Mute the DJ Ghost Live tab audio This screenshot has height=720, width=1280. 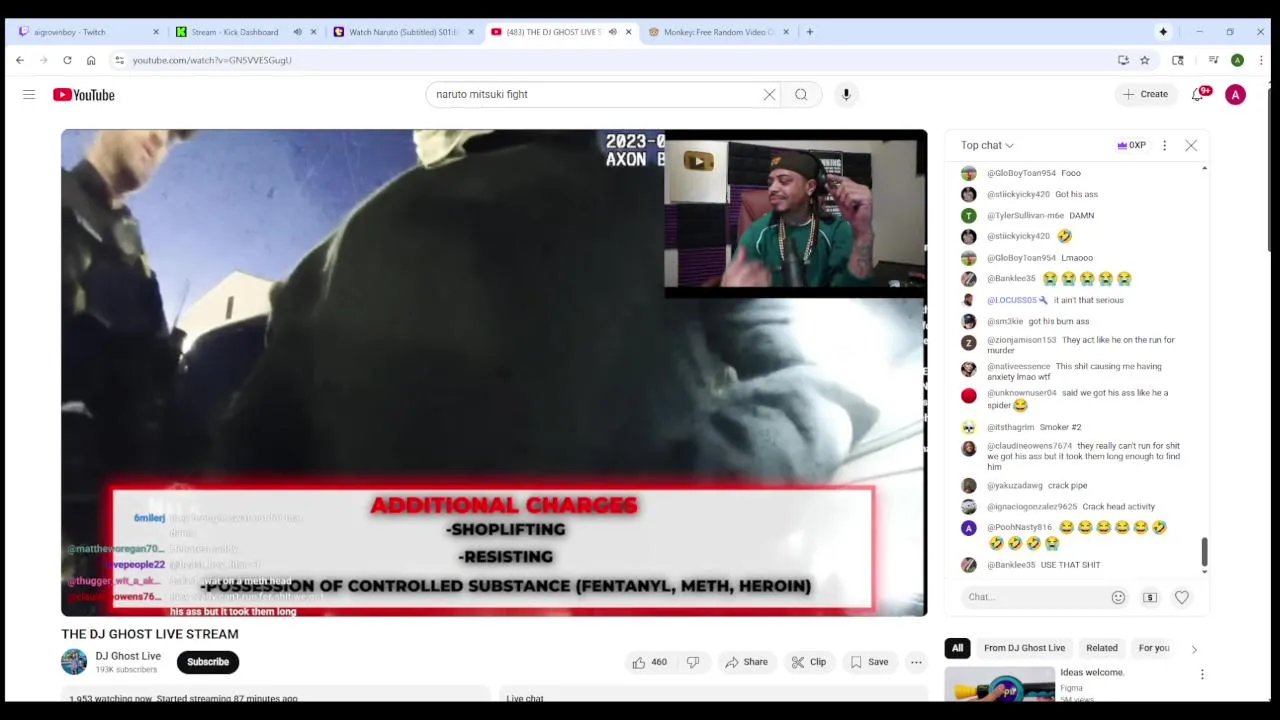point(612,32)
